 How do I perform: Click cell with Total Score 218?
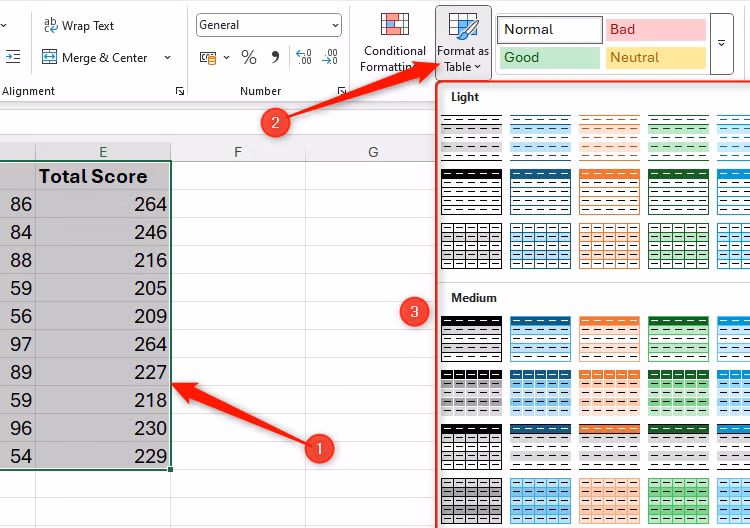pyautogui.click(x=103, y=400)
